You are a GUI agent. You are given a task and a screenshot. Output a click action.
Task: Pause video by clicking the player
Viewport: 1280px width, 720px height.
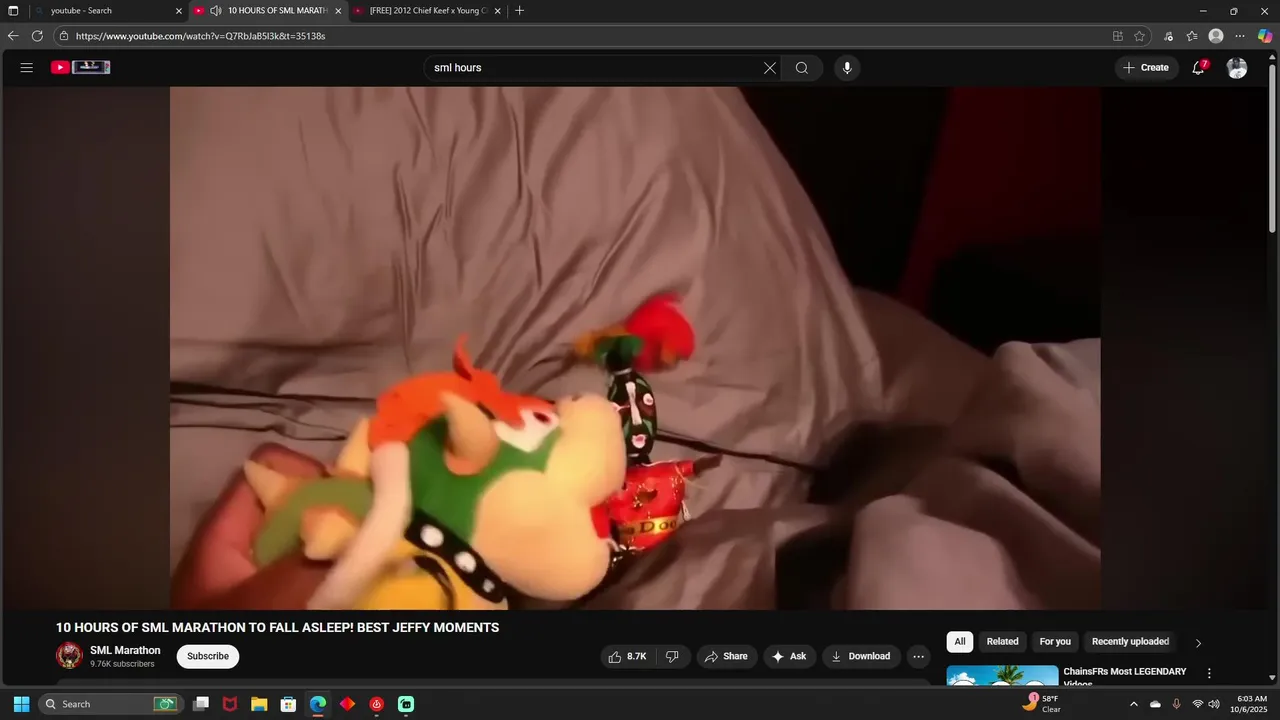click(x=635, y=348)
